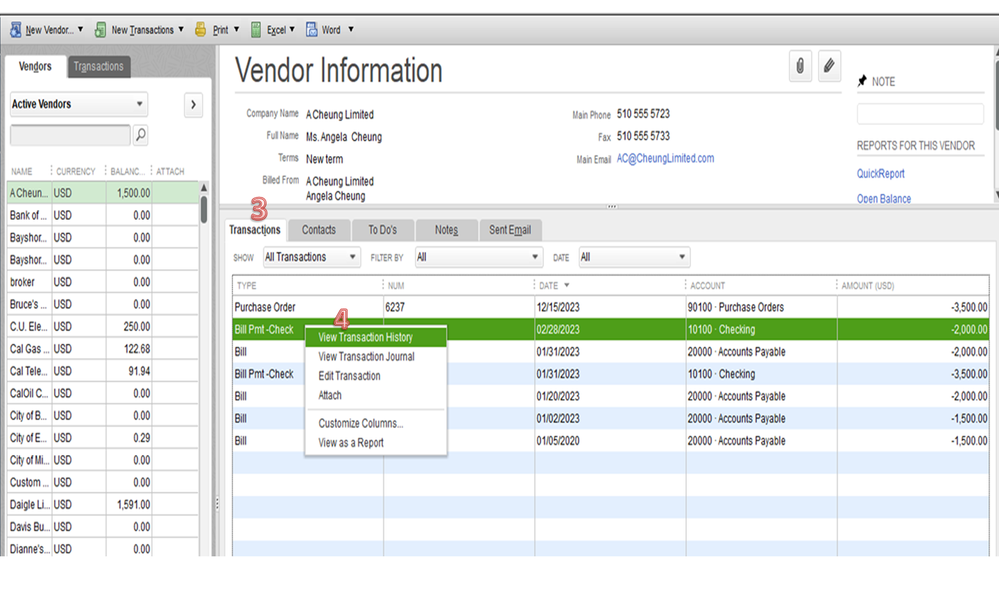
Task: Click the Type column header
Action: pyautogui.click(x=307, y=285)
